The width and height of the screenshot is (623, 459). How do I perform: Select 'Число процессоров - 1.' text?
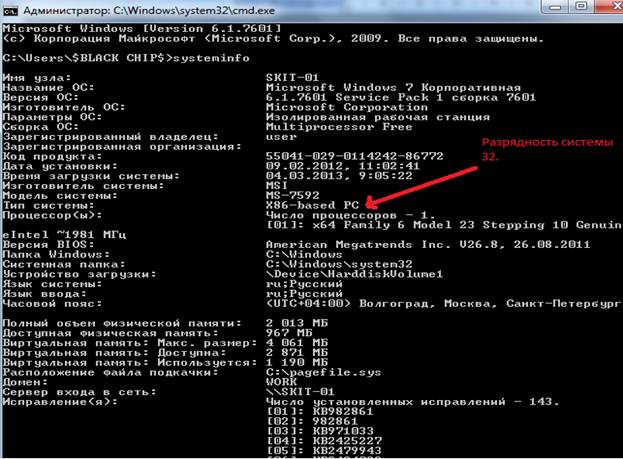(x=350, y=215)
